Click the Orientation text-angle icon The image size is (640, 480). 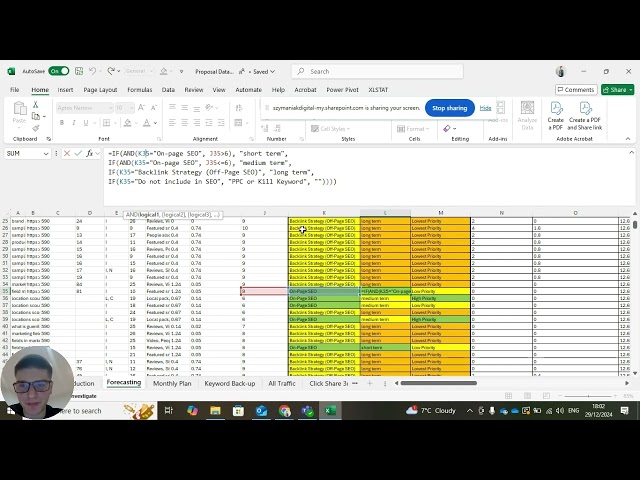pos(209,107)
